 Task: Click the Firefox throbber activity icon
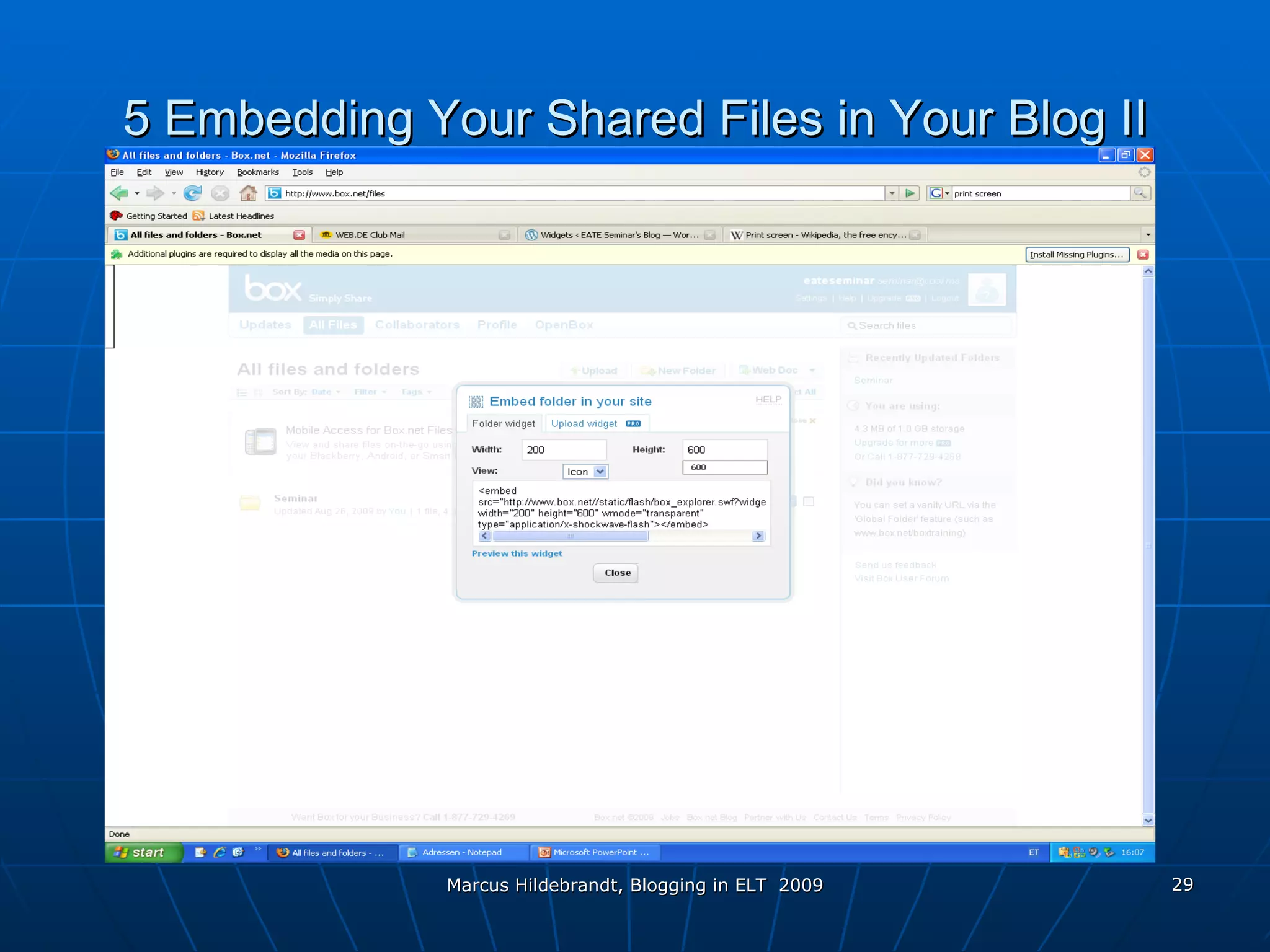[x=1145, y=172]
